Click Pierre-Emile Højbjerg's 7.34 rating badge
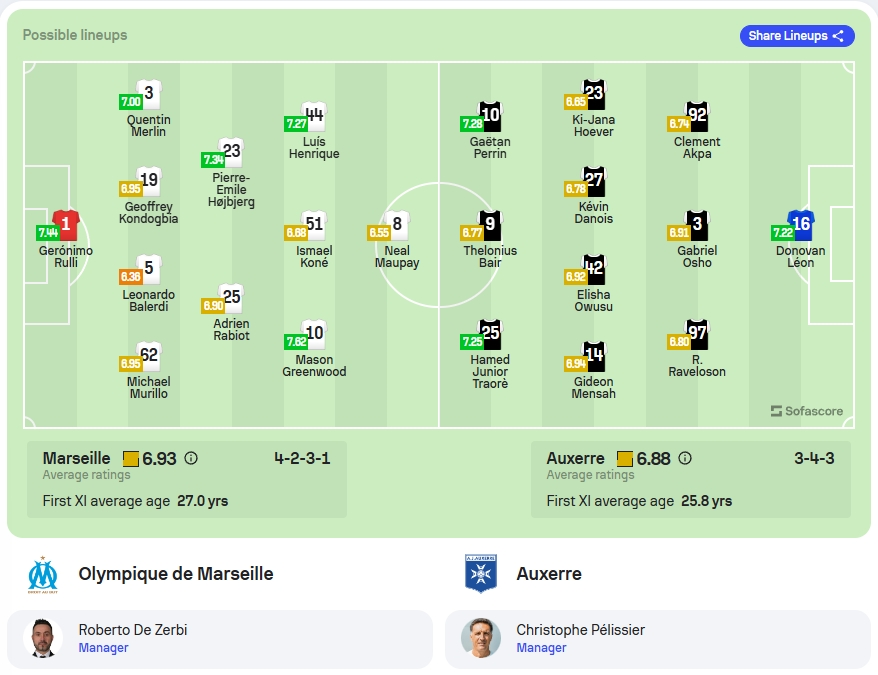This screenshot has height=675, width=878. point(213,160)
